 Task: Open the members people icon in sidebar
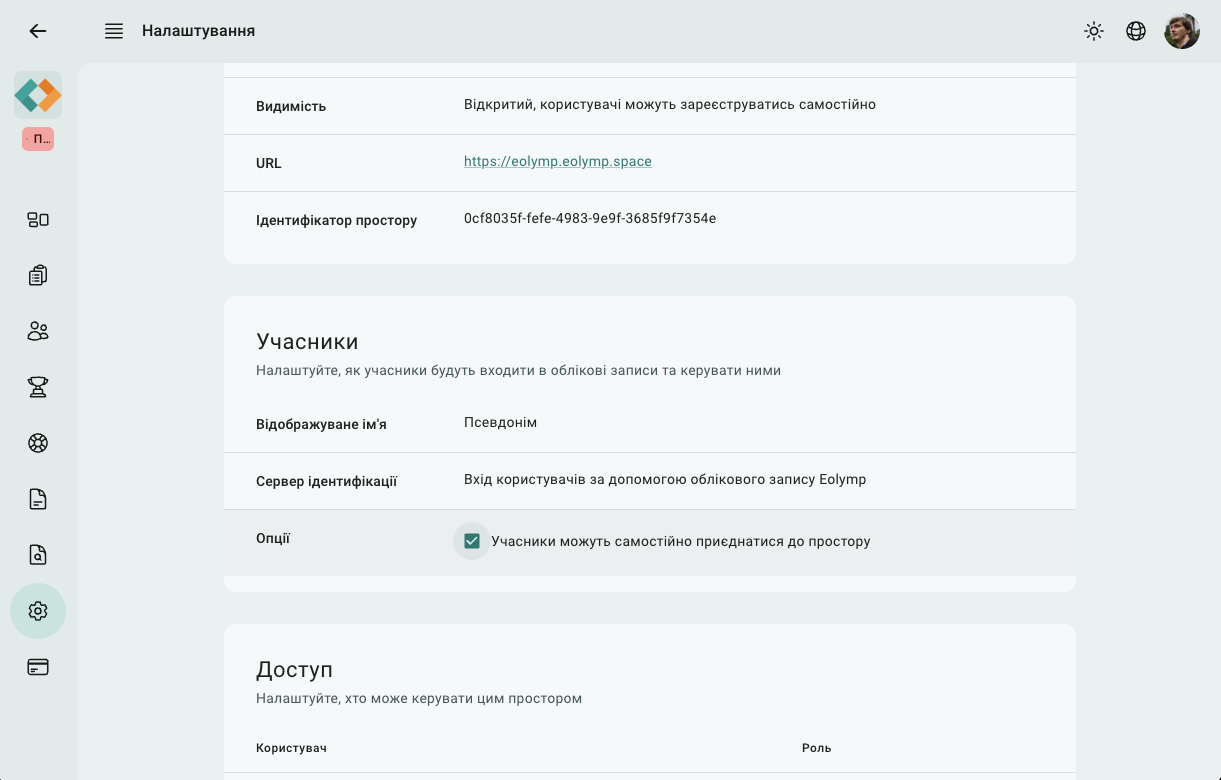pyautogui.click(x=38, y=331)
